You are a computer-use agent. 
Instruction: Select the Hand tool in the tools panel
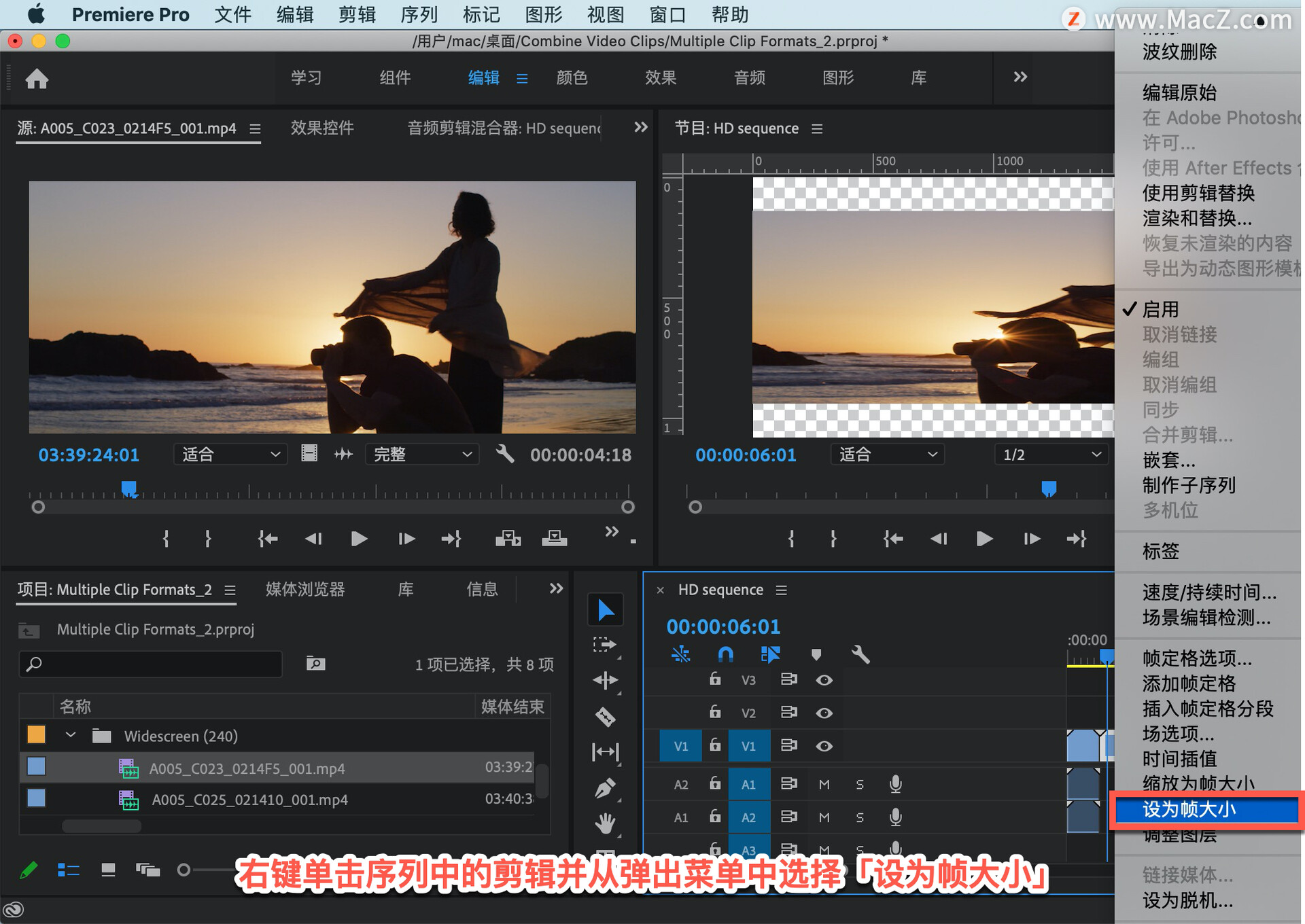605,824
